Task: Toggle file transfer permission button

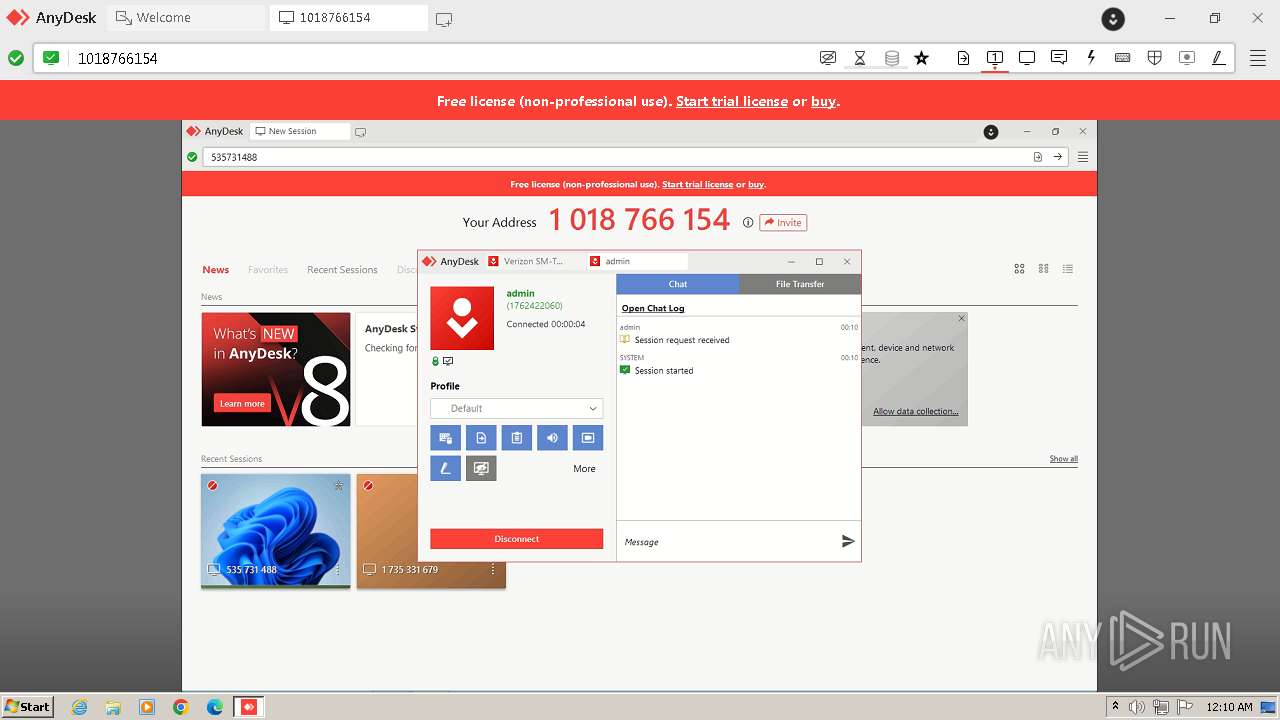Action: click(x=481, y=438)
